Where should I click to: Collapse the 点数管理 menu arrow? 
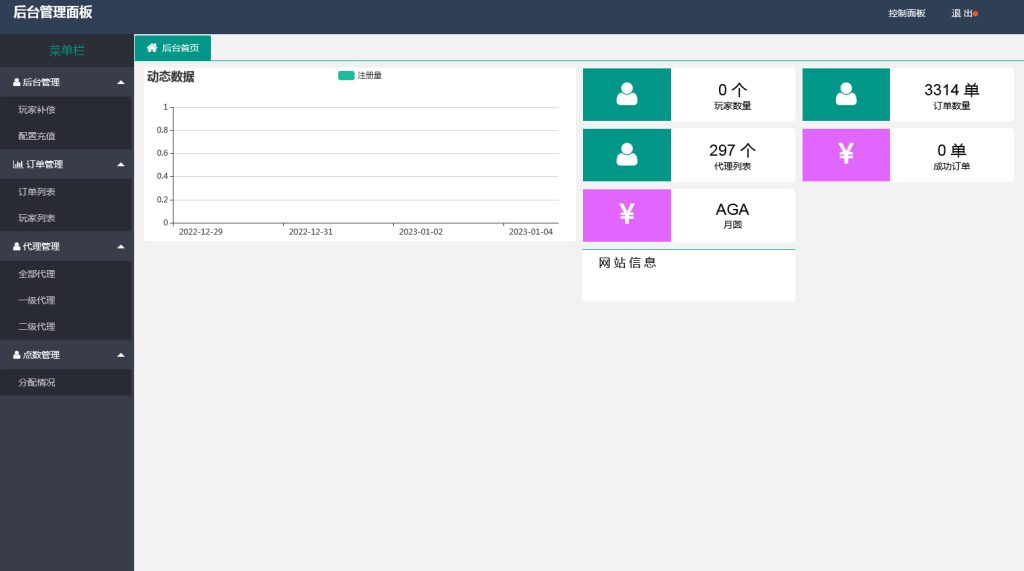pyautogui.click(x=121, y=355)
